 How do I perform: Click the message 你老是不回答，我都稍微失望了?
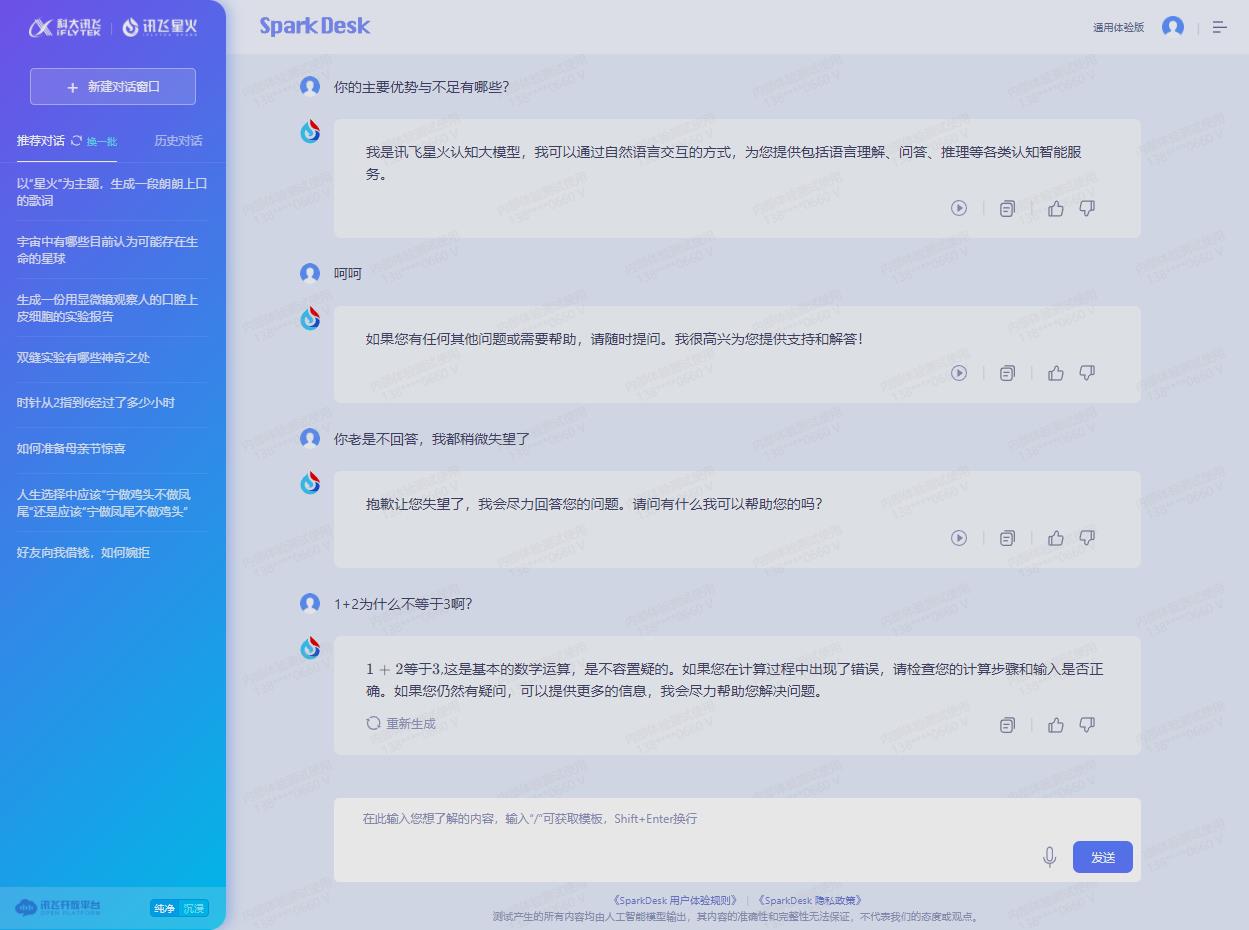coord(432,438)
